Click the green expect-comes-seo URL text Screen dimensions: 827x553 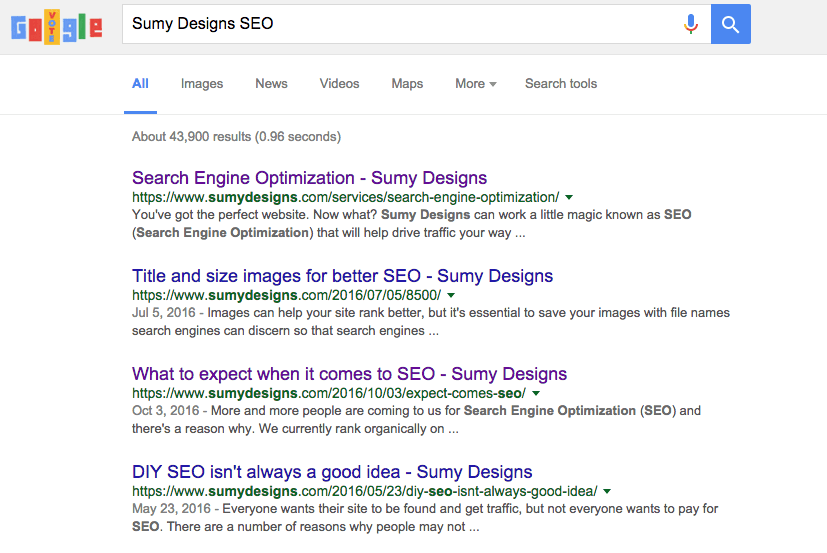(329, 394)
